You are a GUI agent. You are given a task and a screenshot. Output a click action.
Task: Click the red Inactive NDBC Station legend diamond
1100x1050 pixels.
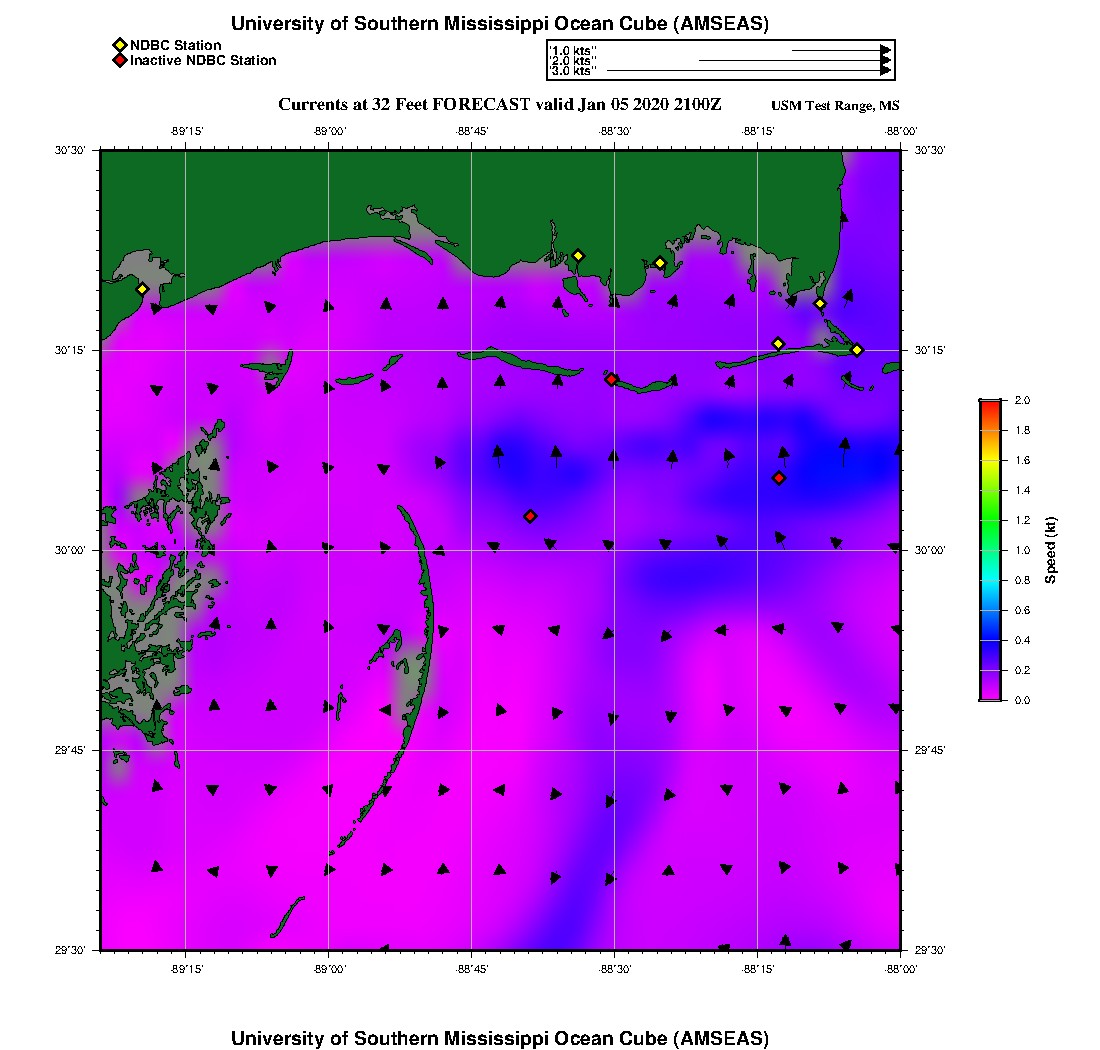click(x=120, y=61)
